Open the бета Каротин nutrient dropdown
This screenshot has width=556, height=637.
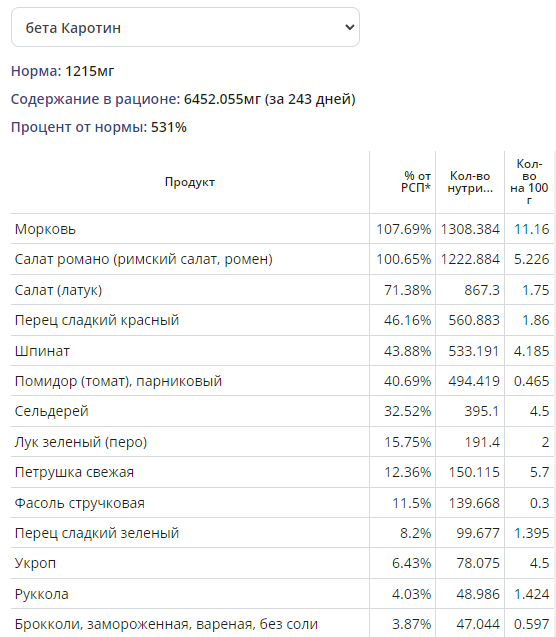pyautogui.click(x=185, y=27)
